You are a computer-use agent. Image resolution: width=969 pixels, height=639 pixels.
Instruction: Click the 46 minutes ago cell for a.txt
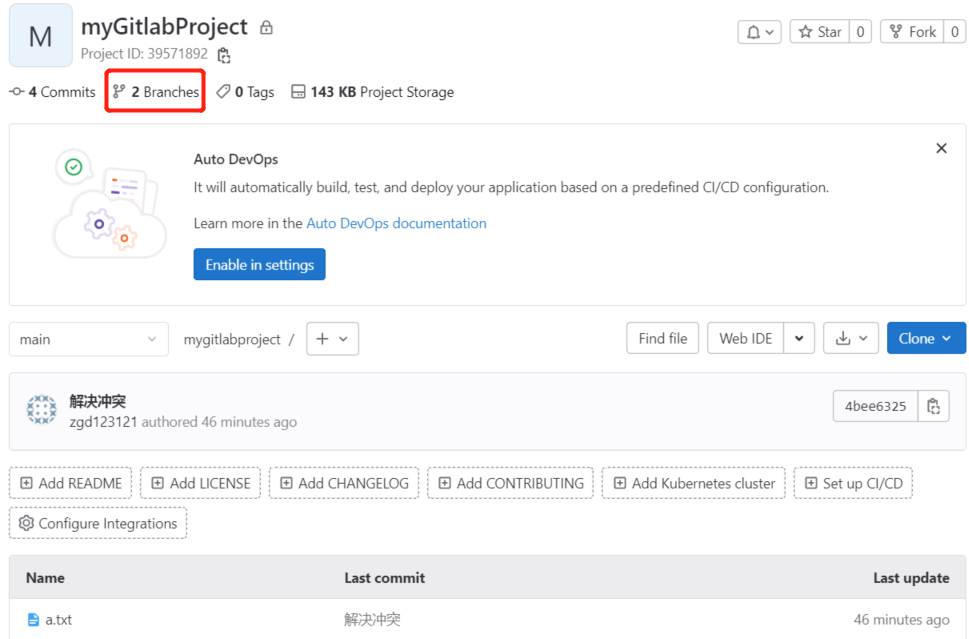coord(902,619)
